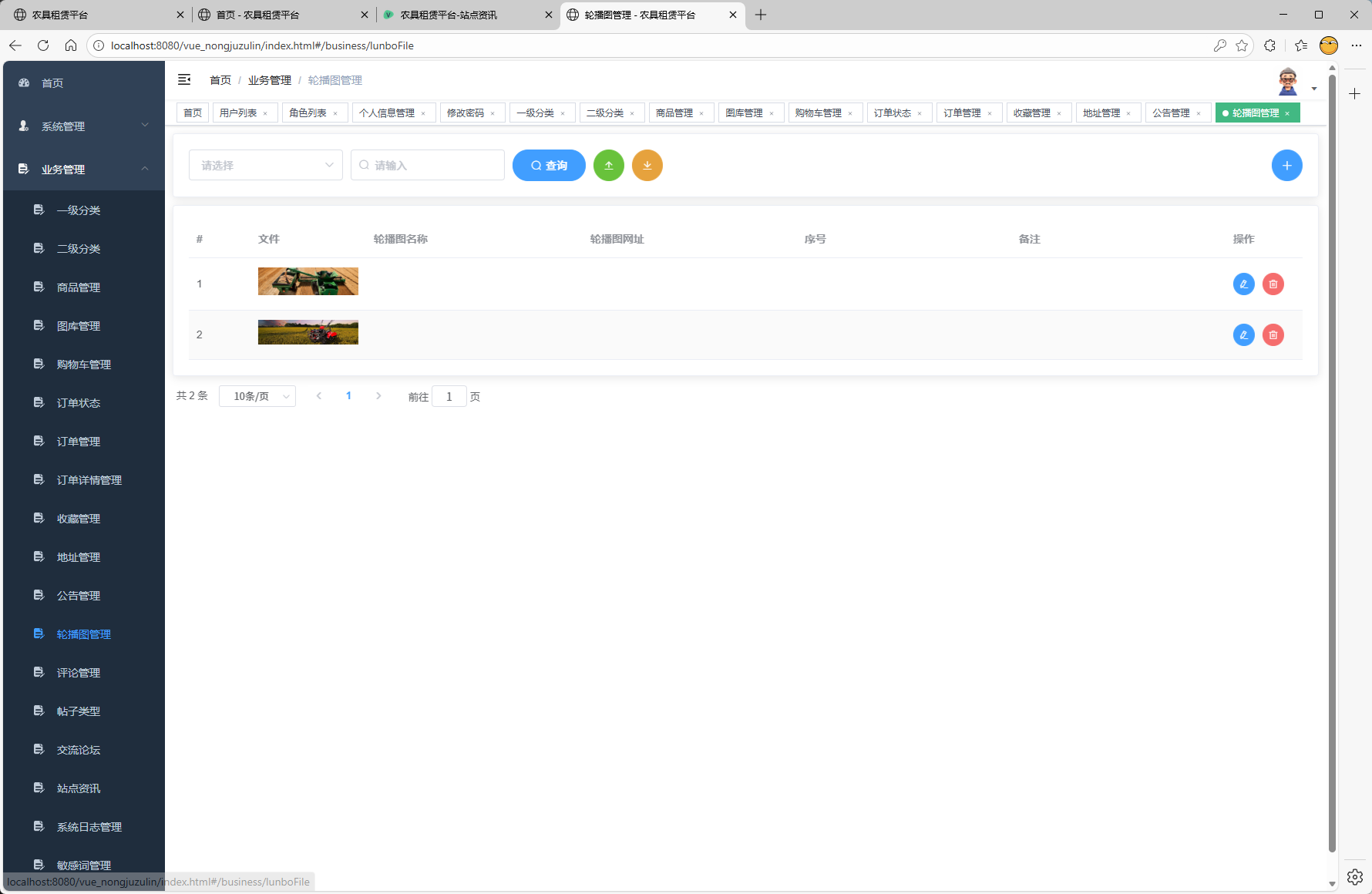
Task: Open browser settings and more menu
Action: [x=1357, y=45]
